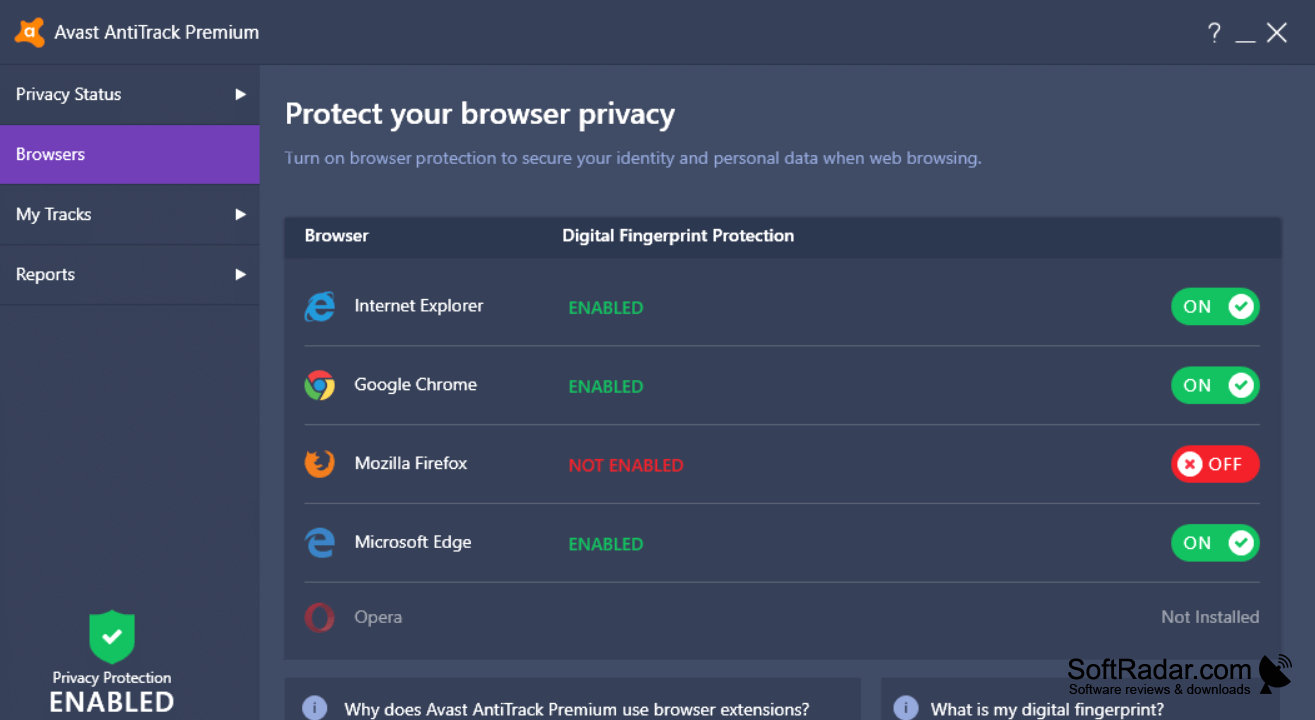Expand the My Tracks submenu arrow
The width and height of the screenshot is (1315, 720).
240,214
